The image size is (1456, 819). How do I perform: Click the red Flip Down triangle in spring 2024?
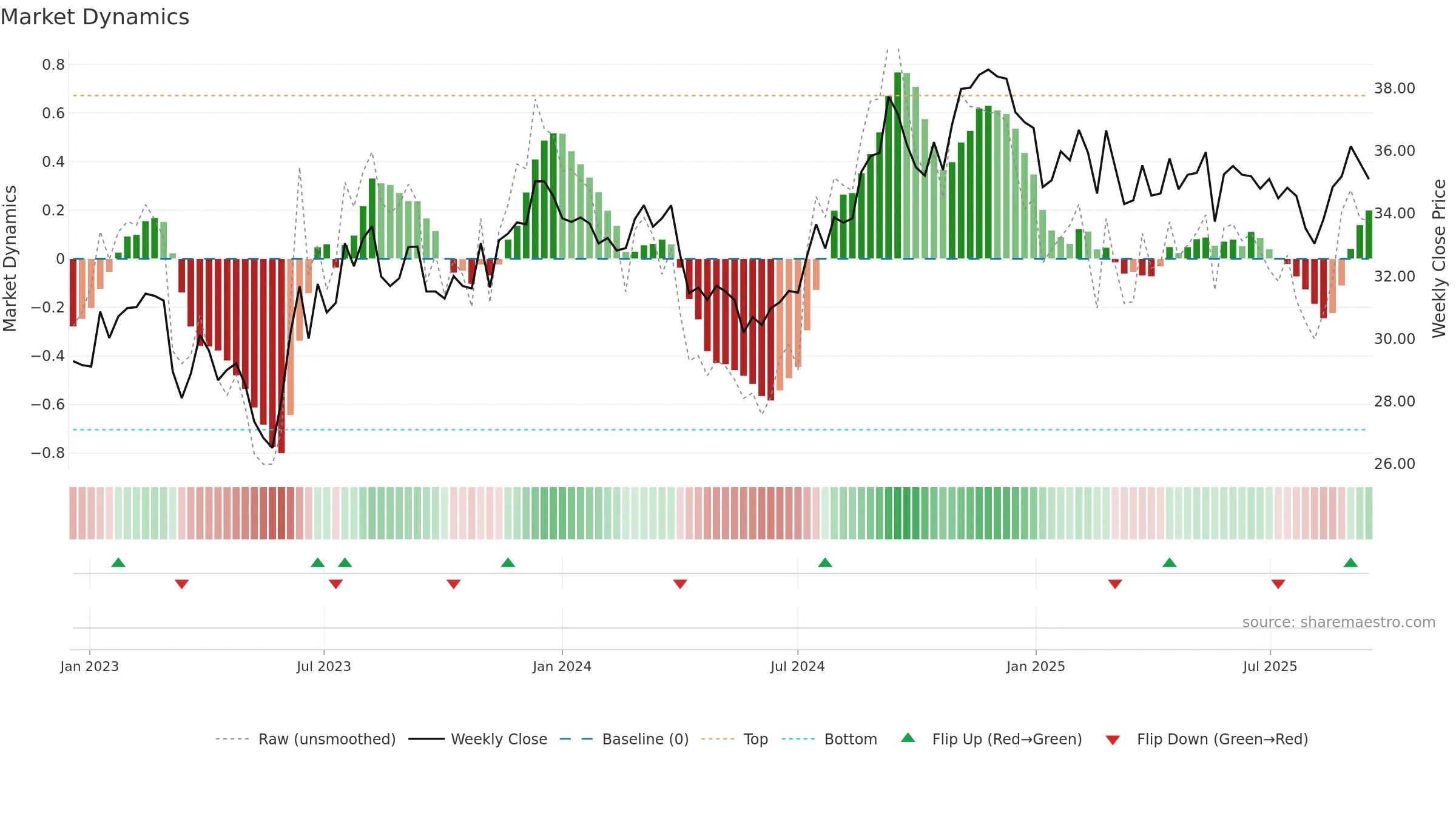(x=680, y=584)
